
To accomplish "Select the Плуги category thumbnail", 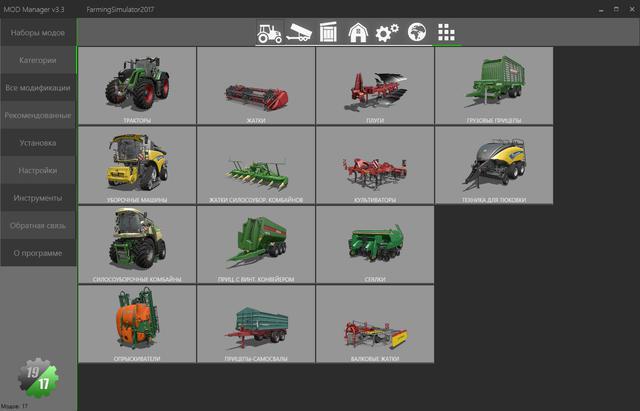I will [x=375, y=85].
